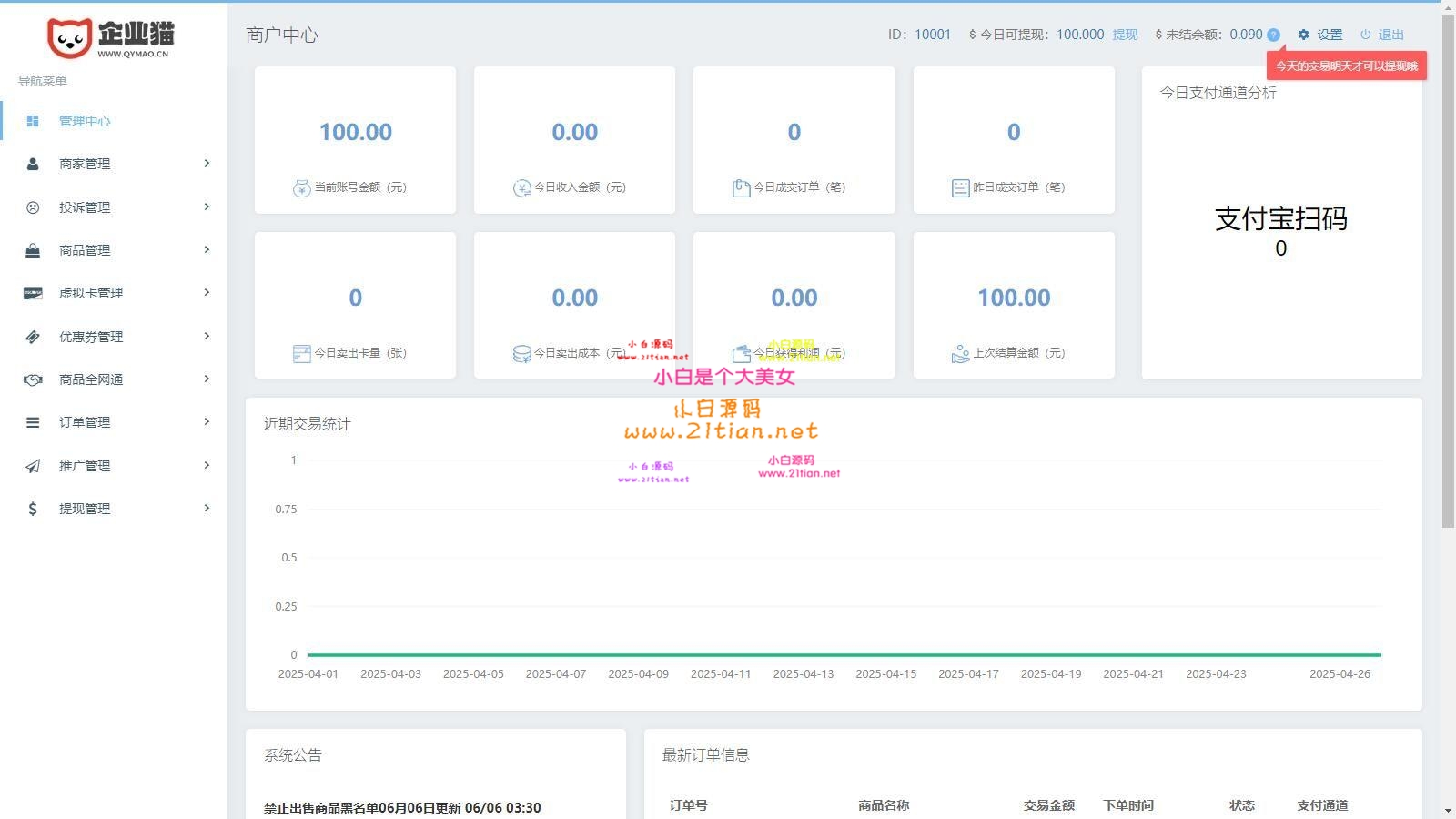Image resolution: width=1456 pixels, height=819 pixels.
Task: Click the 提现管理 dollar sign icon
Action: pyautogui.click(x=33, y=508)
